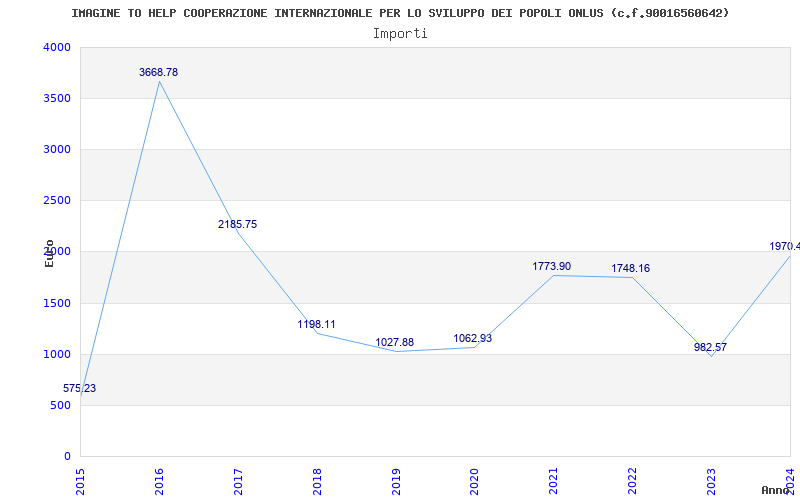Select the 2016 x-axis year label
Viewport: 800px width, 500px height.
pyautogui.click(x=159, y=482)
